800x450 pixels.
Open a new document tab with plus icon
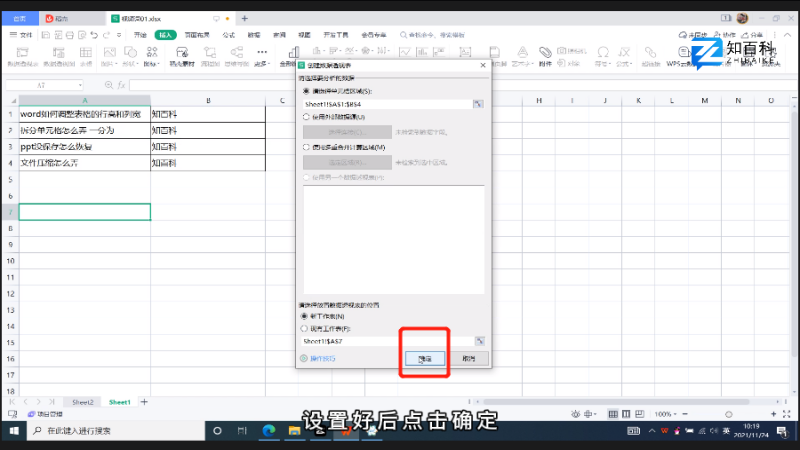pyautogui.click(x=245, y=18)
